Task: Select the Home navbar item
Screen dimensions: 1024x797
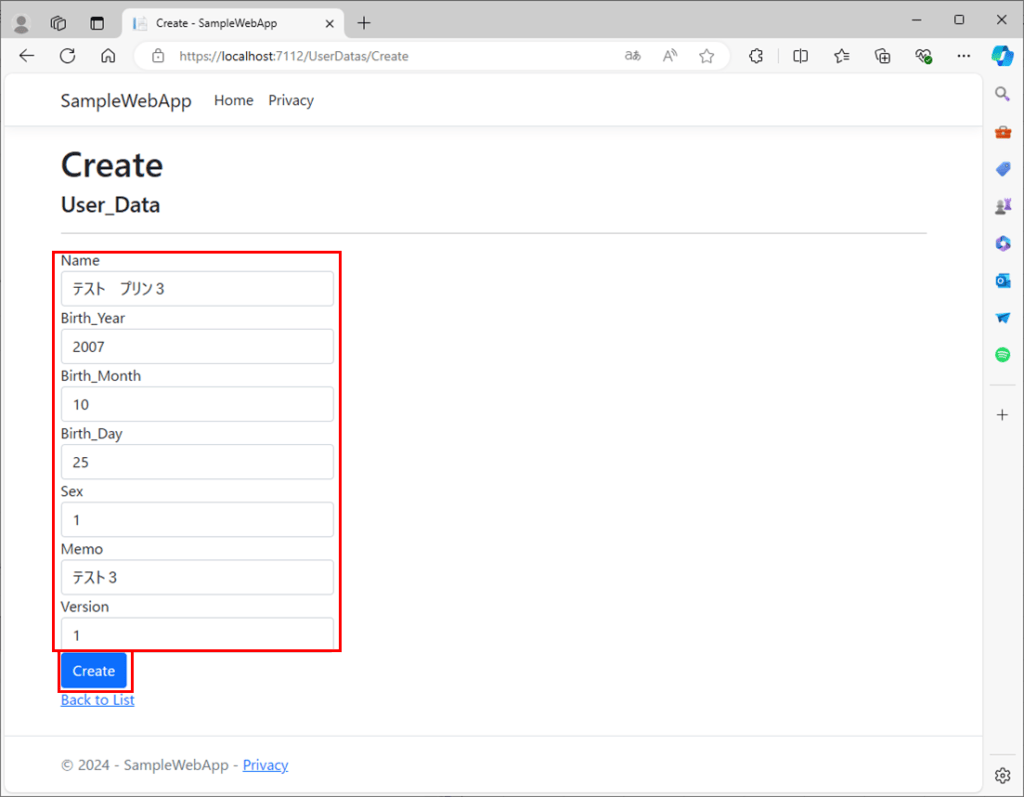Action: [x=234, y=101]
